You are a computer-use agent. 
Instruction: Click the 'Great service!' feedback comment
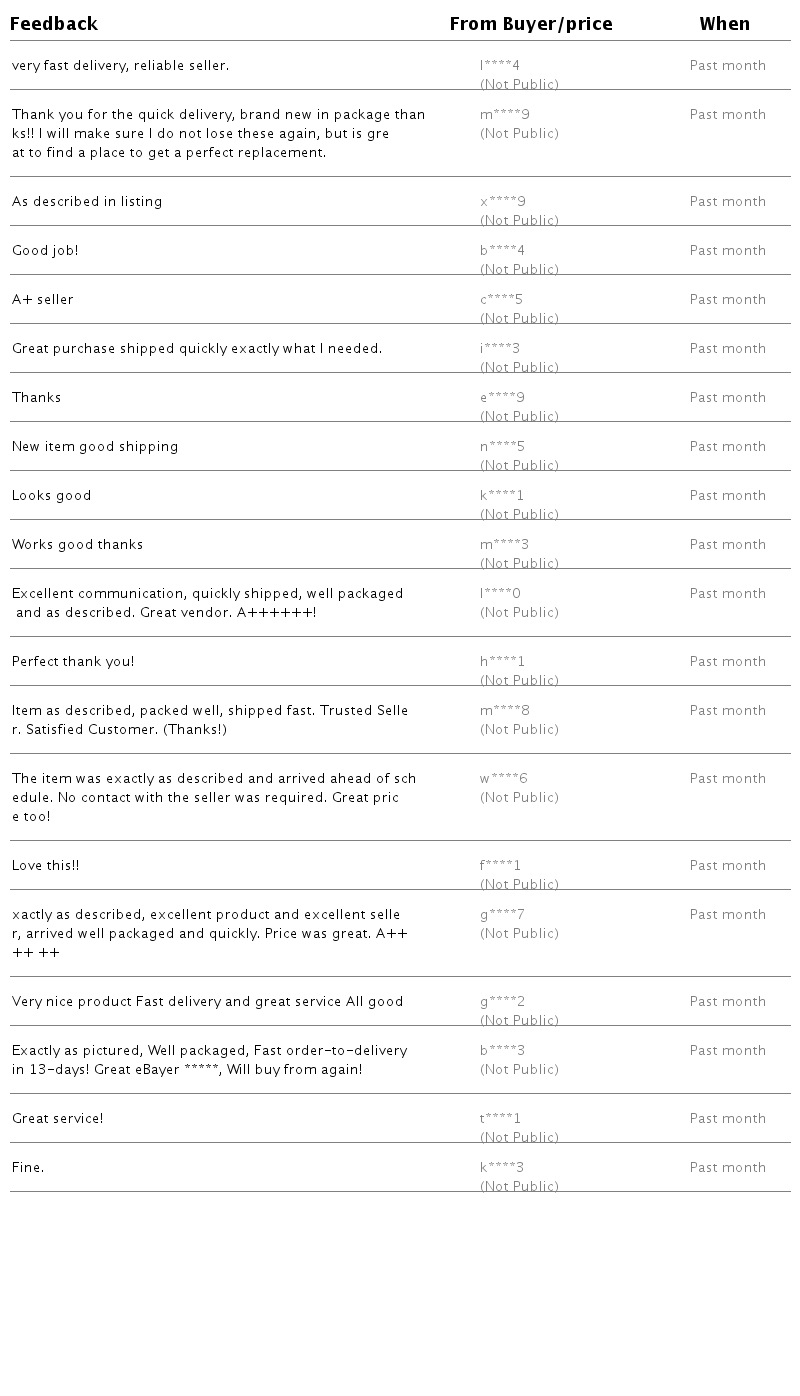(x=58, y=1119)
